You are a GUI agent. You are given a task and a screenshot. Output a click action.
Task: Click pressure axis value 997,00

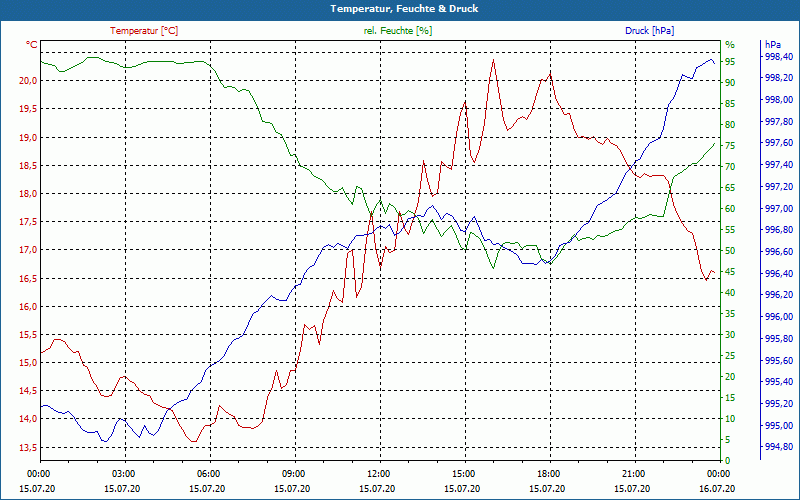pyautogui.click(x=779, y=209)
